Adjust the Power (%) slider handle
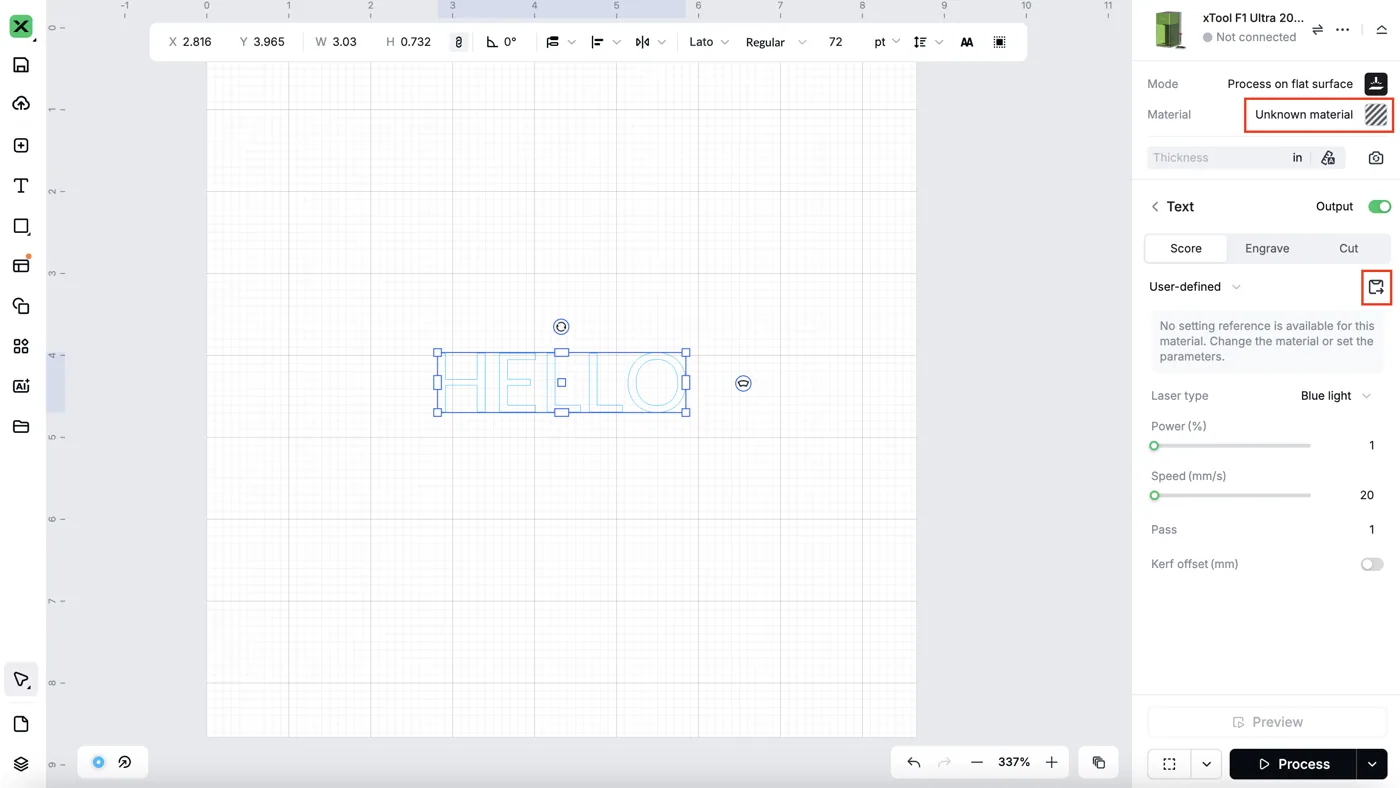The height and width of the screenshot is (788, 1400). [x=1154, y=446]
